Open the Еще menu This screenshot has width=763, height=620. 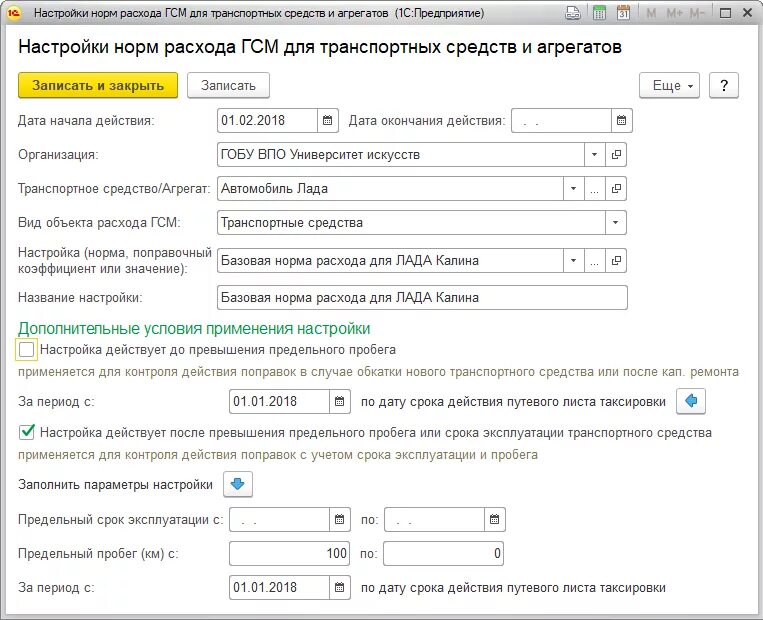click(x=669, y=86)
